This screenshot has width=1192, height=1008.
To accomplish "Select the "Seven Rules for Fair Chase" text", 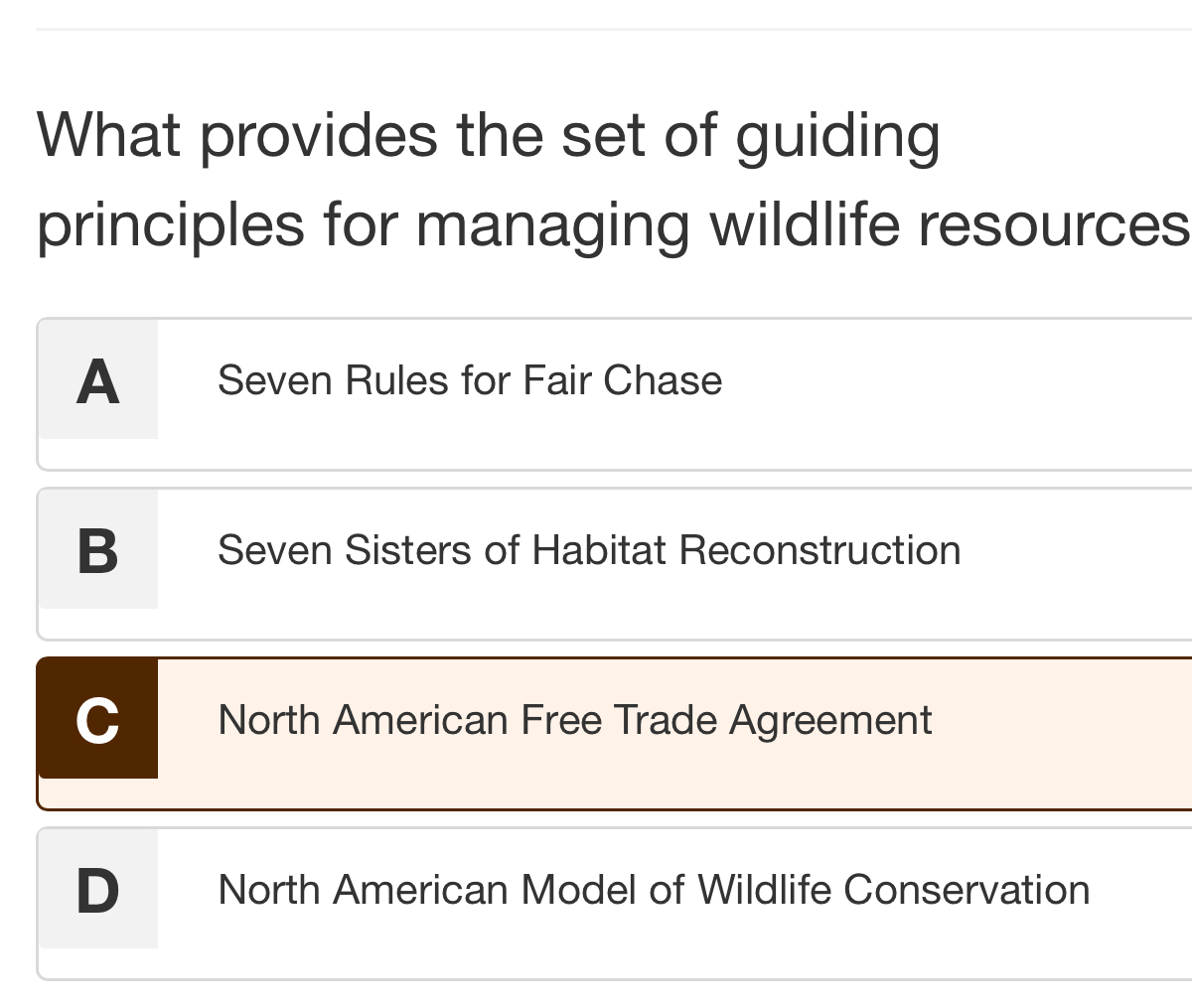I will pyautogui.click(x=469, y=380).
